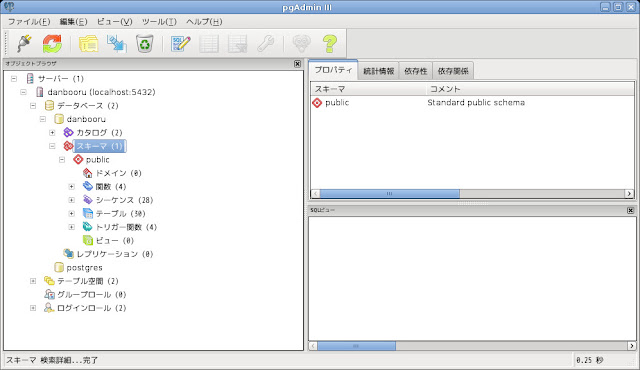Select the スキーマ (1) tree label
The image size is (640, 370).
100,146
